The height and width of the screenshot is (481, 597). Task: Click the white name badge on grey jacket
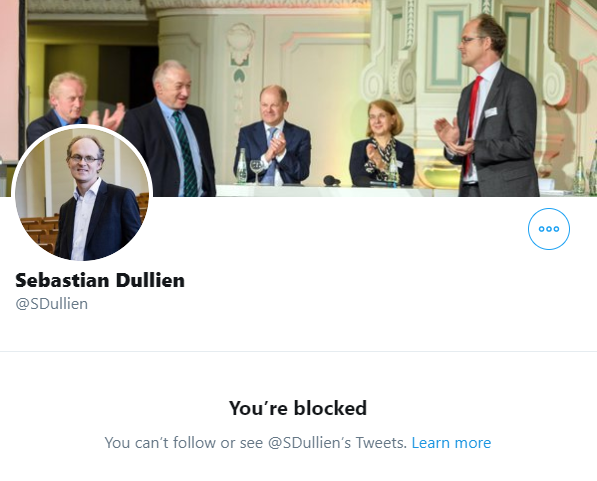490,112
